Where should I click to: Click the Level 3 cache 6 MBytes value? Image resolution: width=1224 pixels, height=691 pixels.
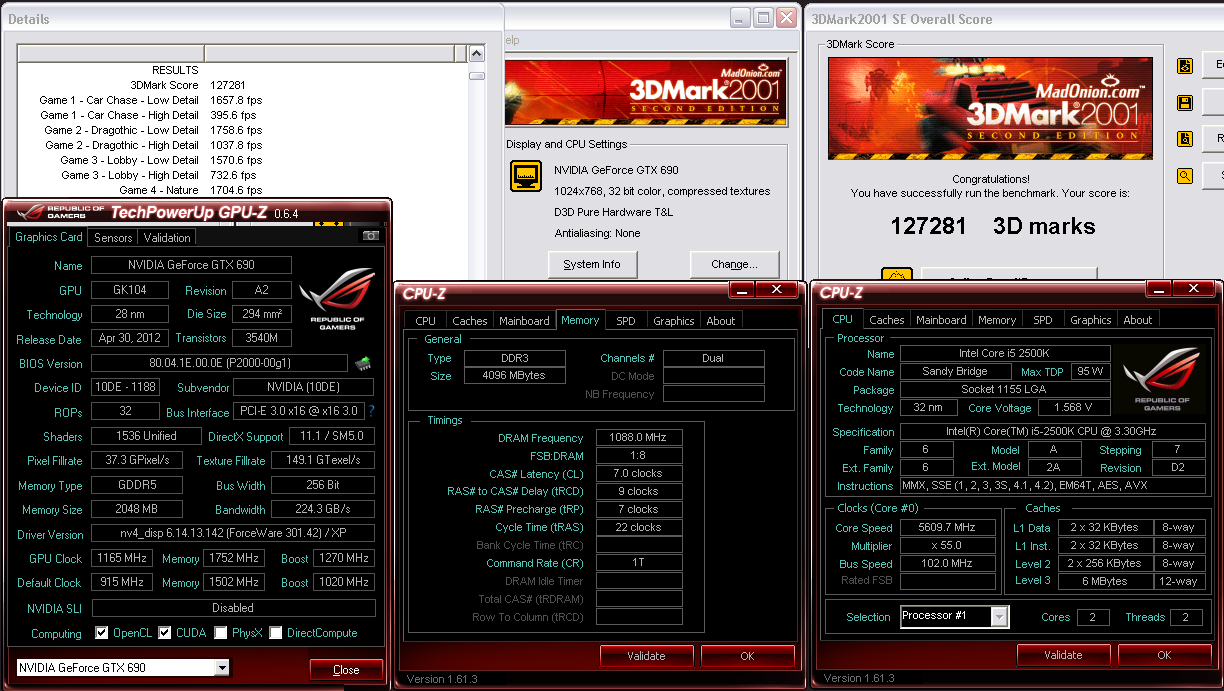click(1104, 581)
